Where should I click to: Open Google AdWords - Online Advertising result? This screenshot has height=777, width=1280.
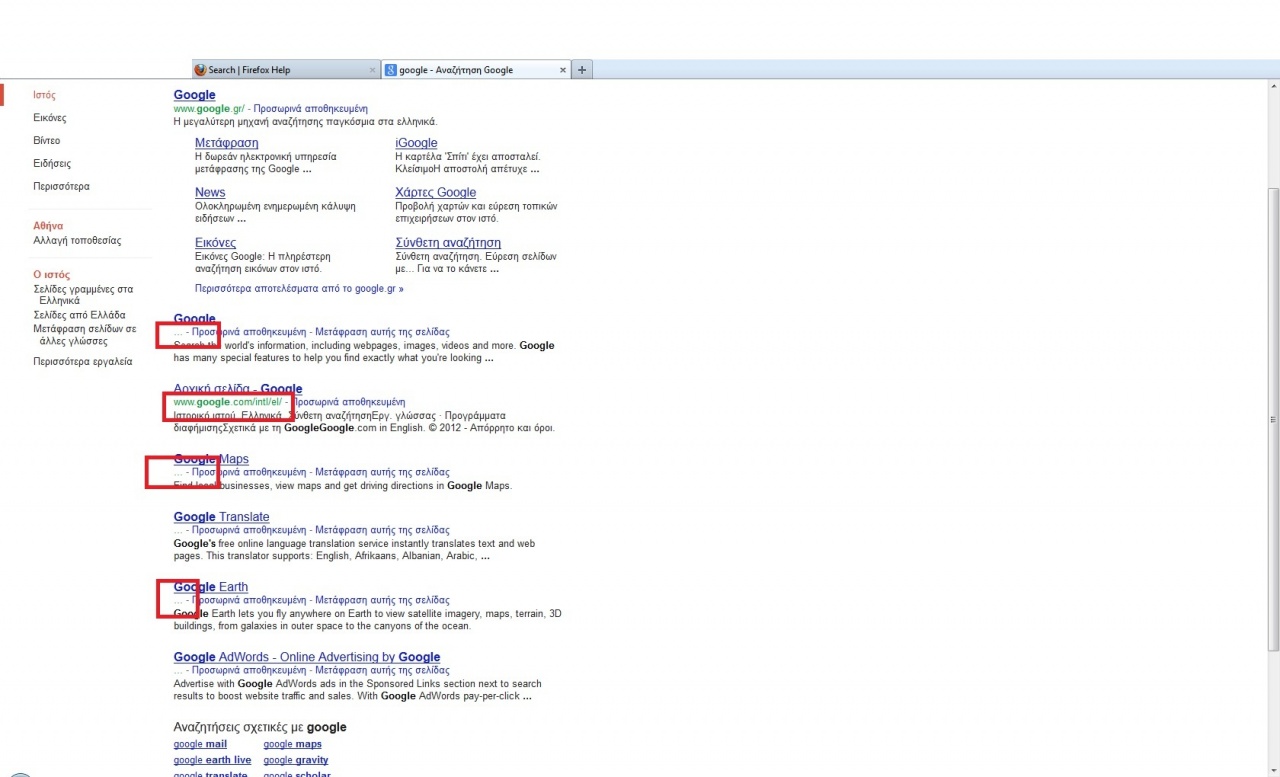pos(307,657)
